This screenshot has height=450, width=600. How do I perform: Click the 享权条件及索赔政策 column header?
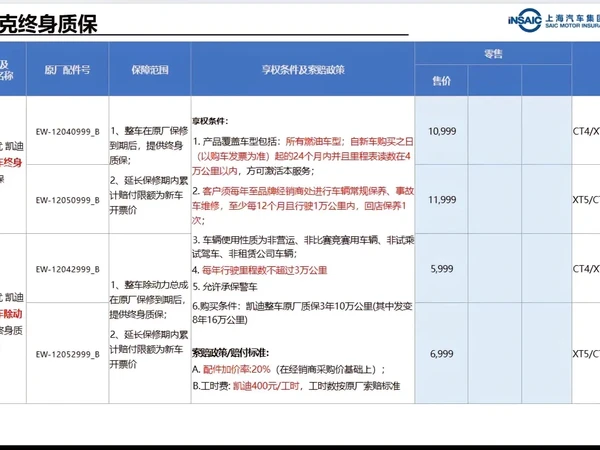303,70
